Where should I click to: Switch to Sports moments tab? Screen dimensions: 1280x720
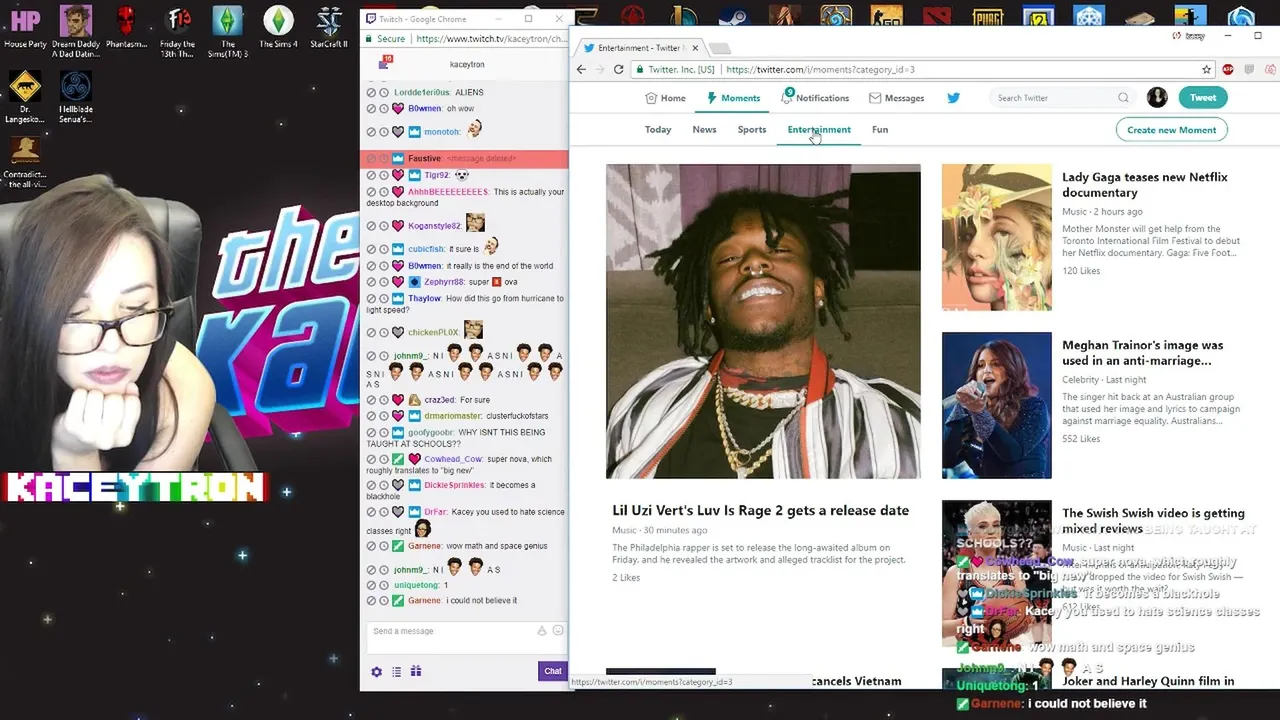[752, 130]
